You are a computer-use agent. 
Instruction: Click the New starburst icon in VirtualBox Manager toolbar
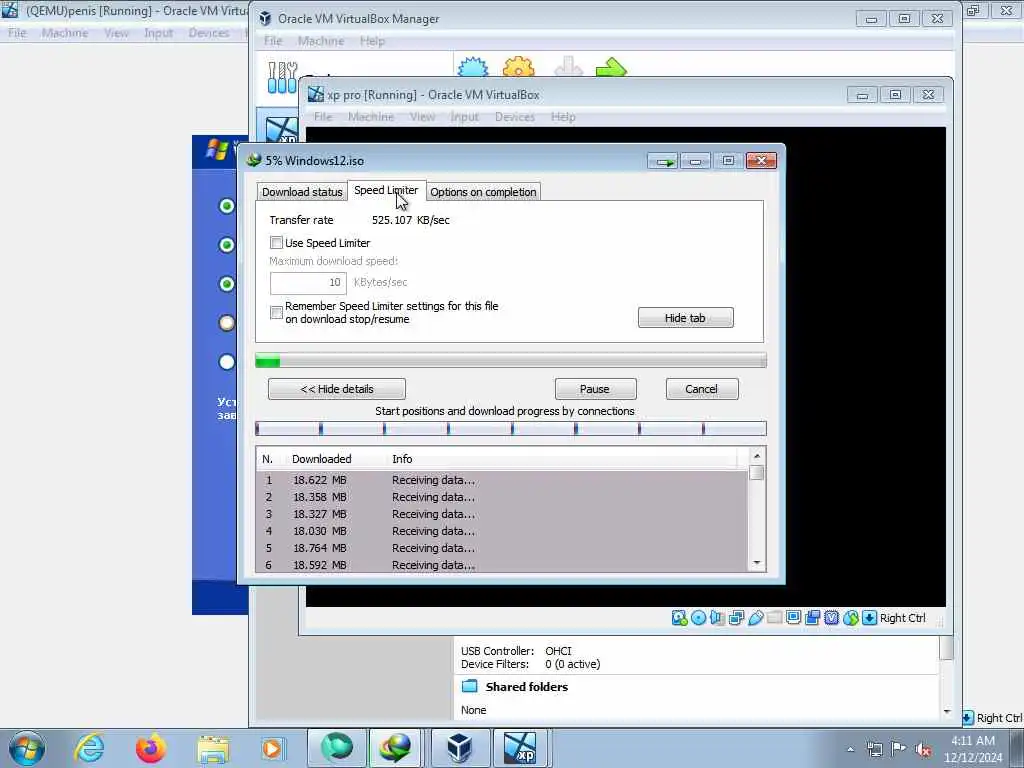pyautogui.click(x=473, y=67)
